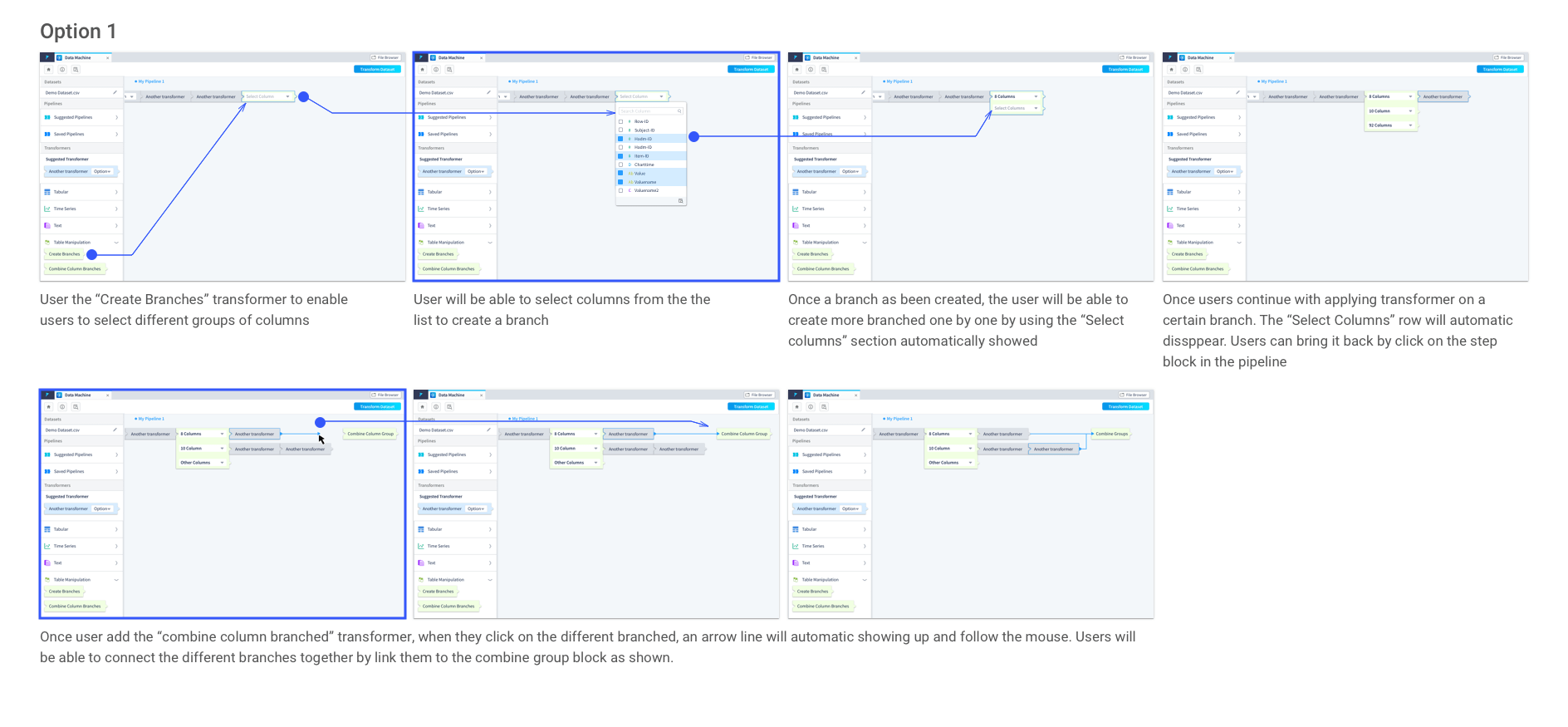Click Combine Column Group block near the mouse cursor
Image resolution: width=1568 pixels, height=727 pixels.
click(370, 434)
